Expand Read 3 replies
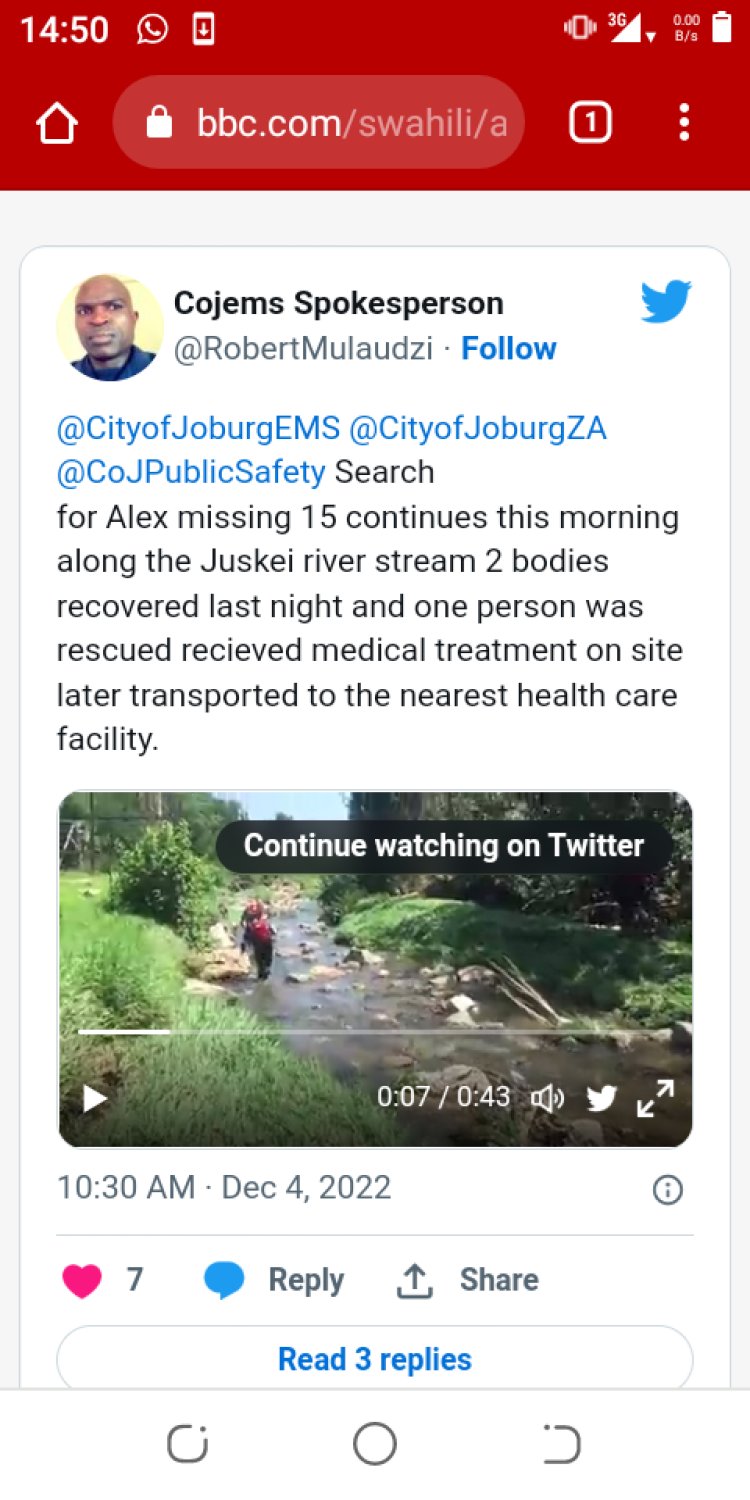750x1500 pixels. coord(374,1359)
